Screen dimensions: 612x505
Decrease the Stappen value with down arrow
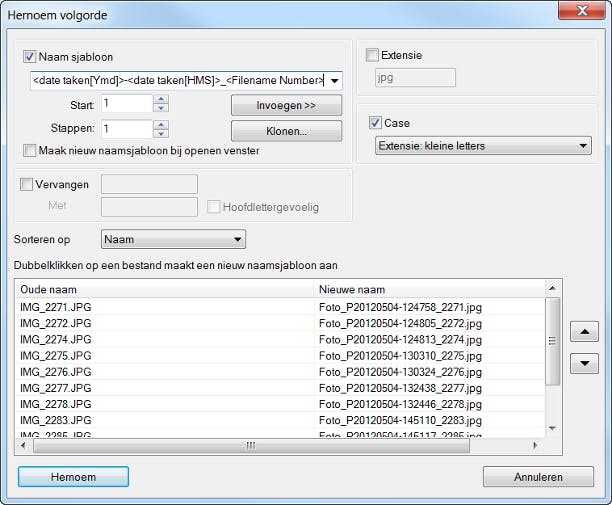pyautogui.click(x=161, y=134)
